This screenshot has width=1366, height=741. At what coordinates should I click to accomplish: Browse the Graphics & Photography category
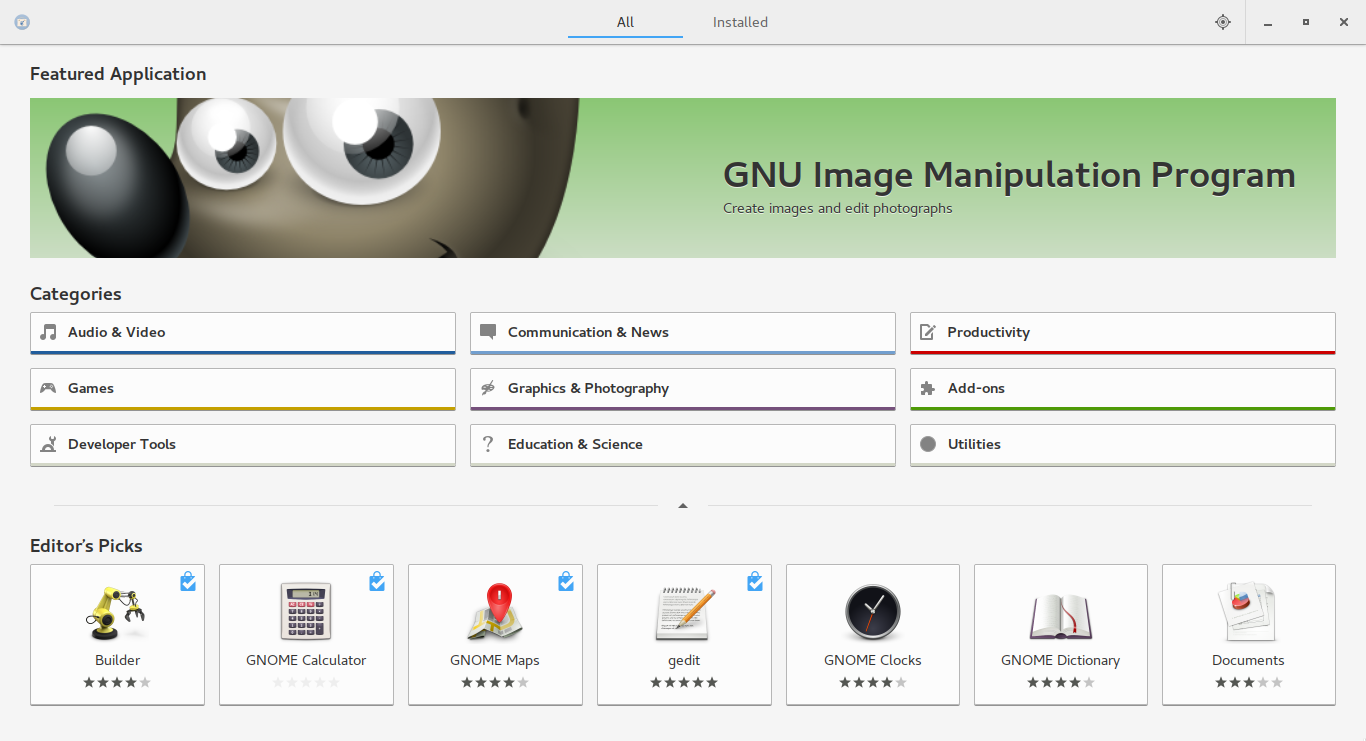pos(683,389)
